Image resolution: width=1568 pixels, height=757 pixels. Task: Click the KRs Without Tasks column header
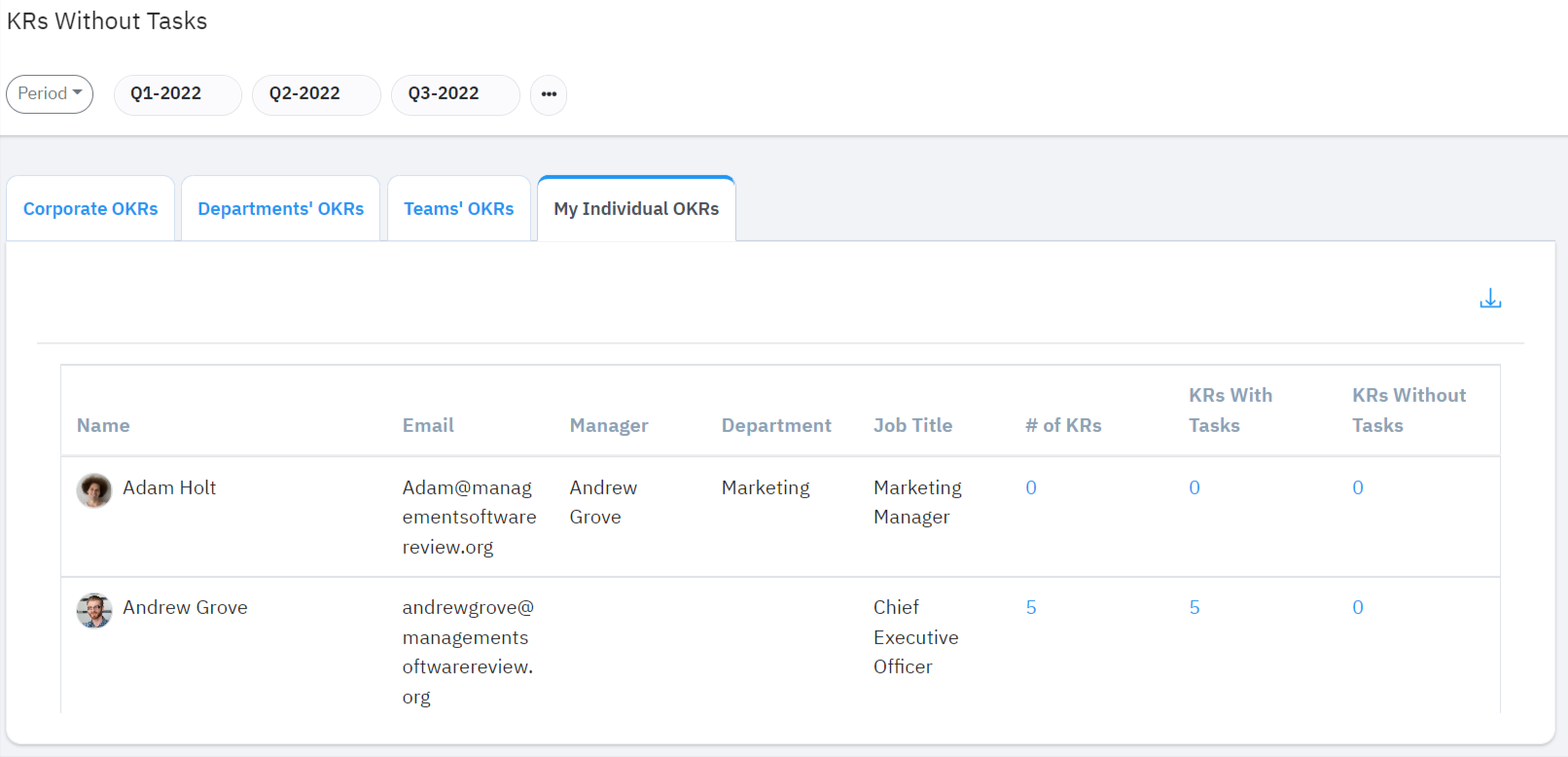(1408, 410)
